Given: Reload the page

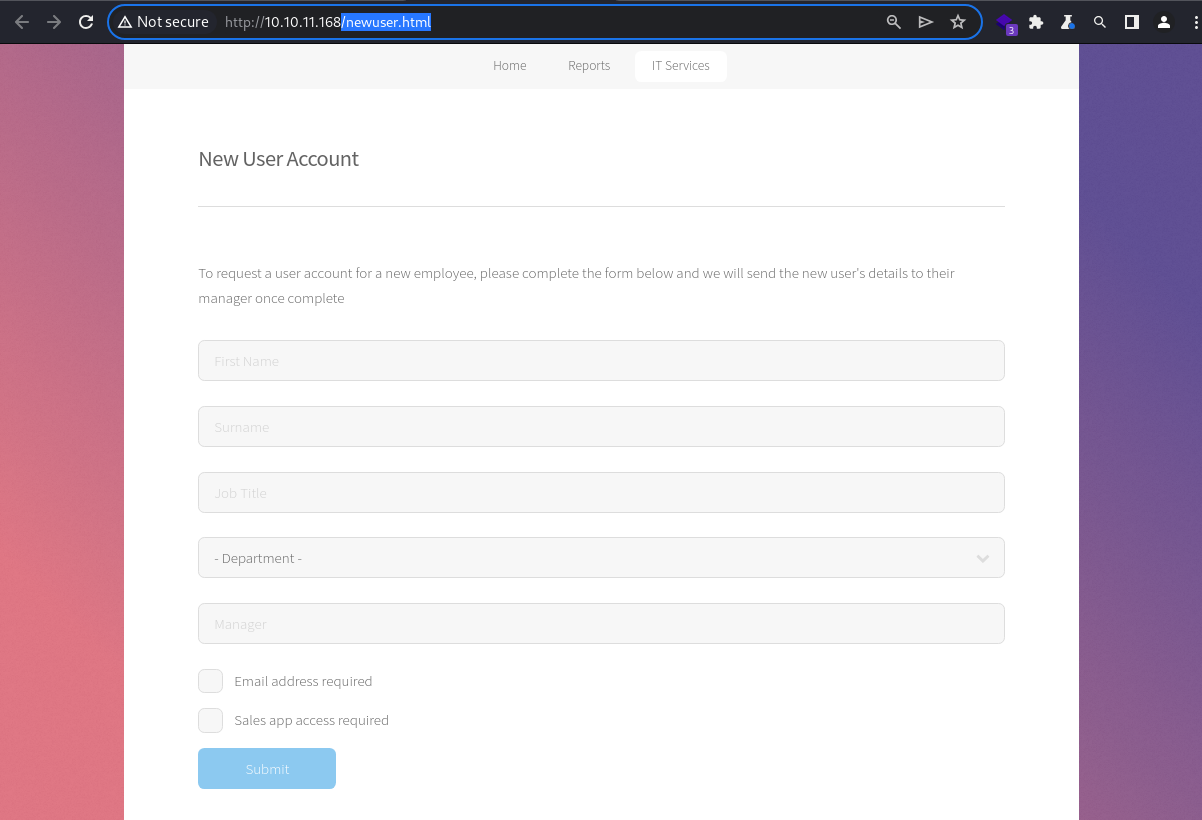Looking at the screenshot, I should pyautogui.click(x=86, y=22).
